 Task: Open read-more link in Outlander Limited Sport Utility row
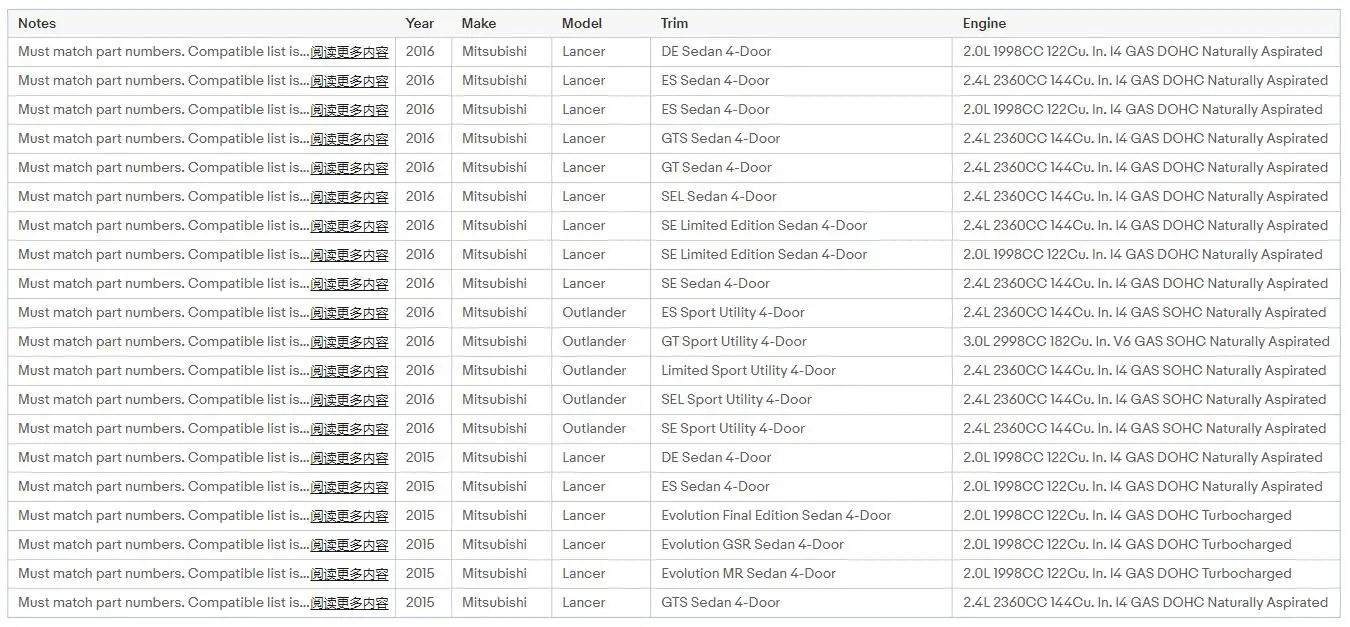pos(349,371)
